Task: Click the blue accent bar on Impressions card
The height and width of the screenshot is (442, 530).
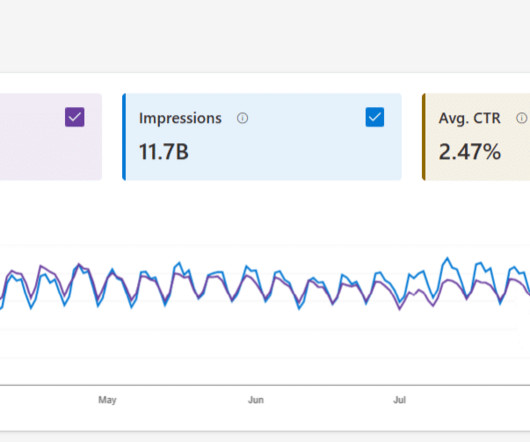Action: tap(124, 137)
